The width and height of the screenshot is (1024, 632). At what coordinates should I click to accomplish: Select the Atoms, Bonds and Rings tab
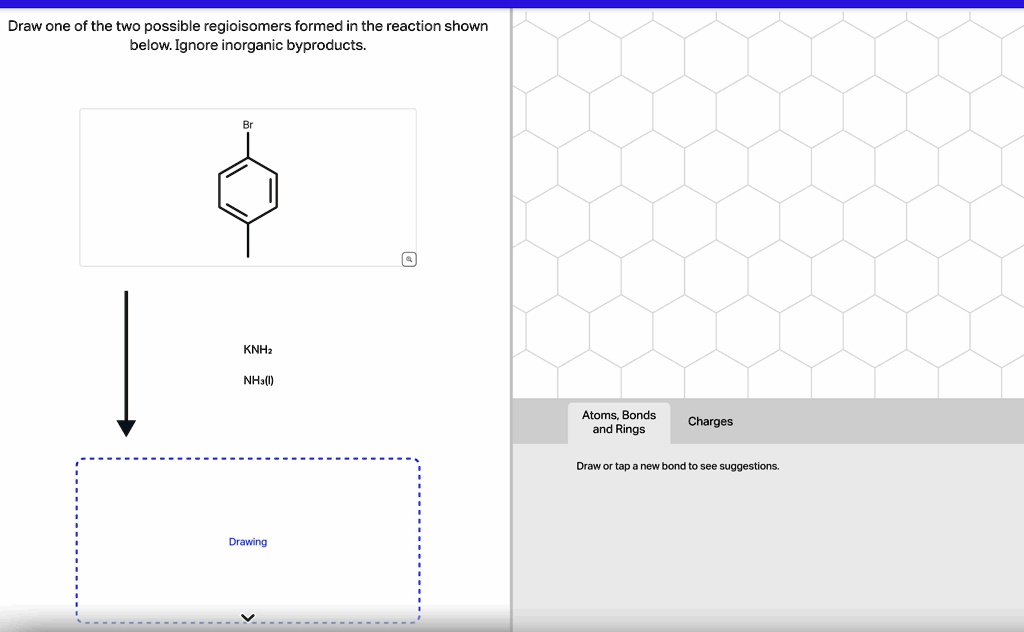[618, 421]
